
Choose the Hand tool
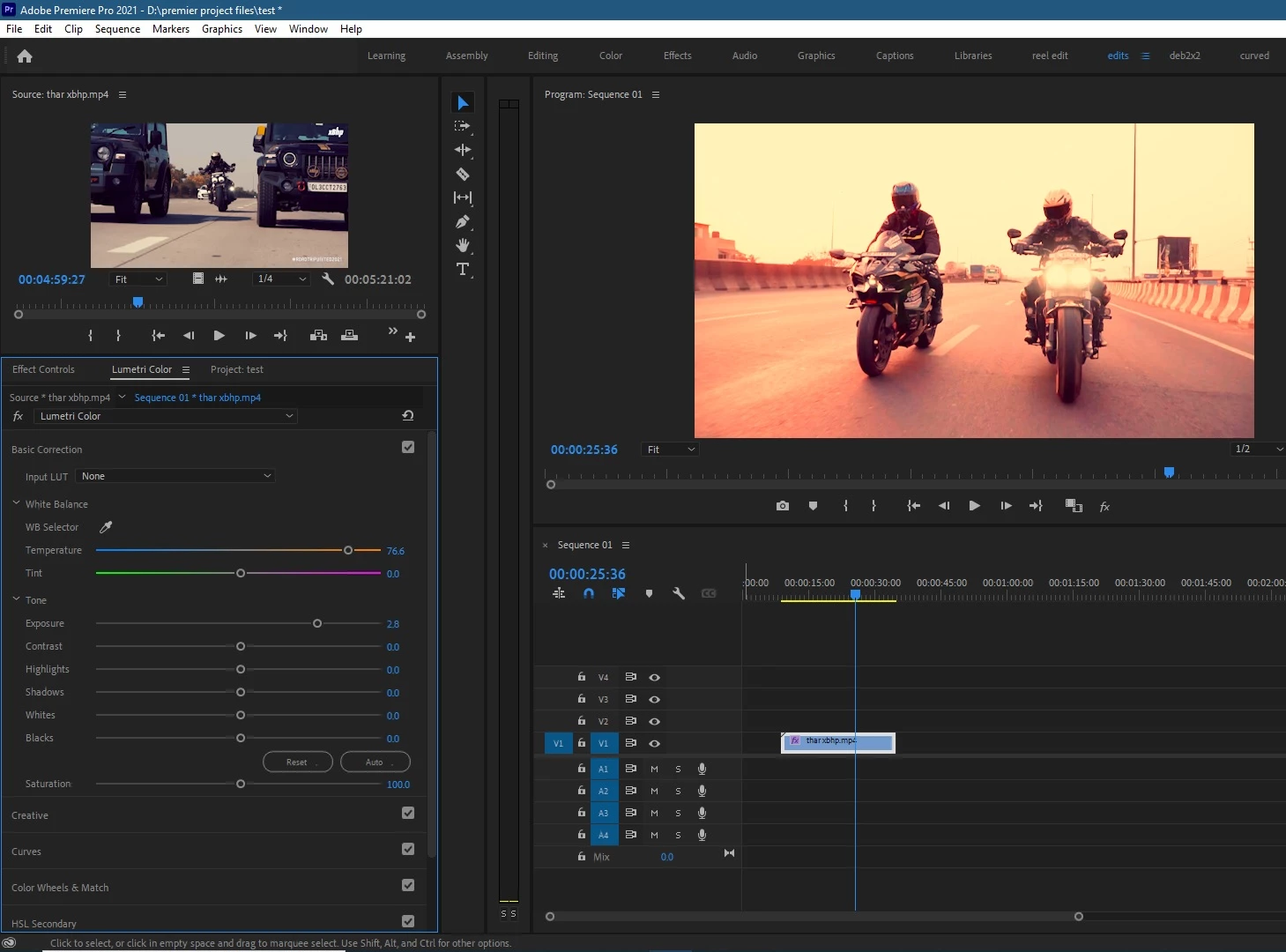point(462,246)
